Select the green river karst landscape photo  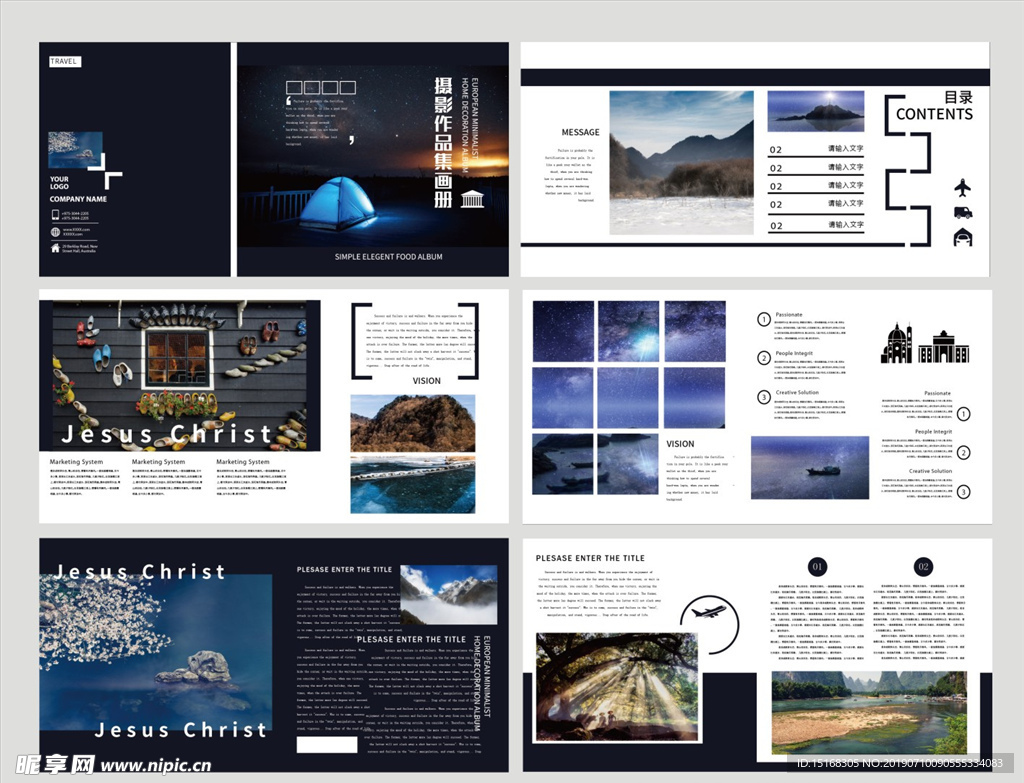869,712
